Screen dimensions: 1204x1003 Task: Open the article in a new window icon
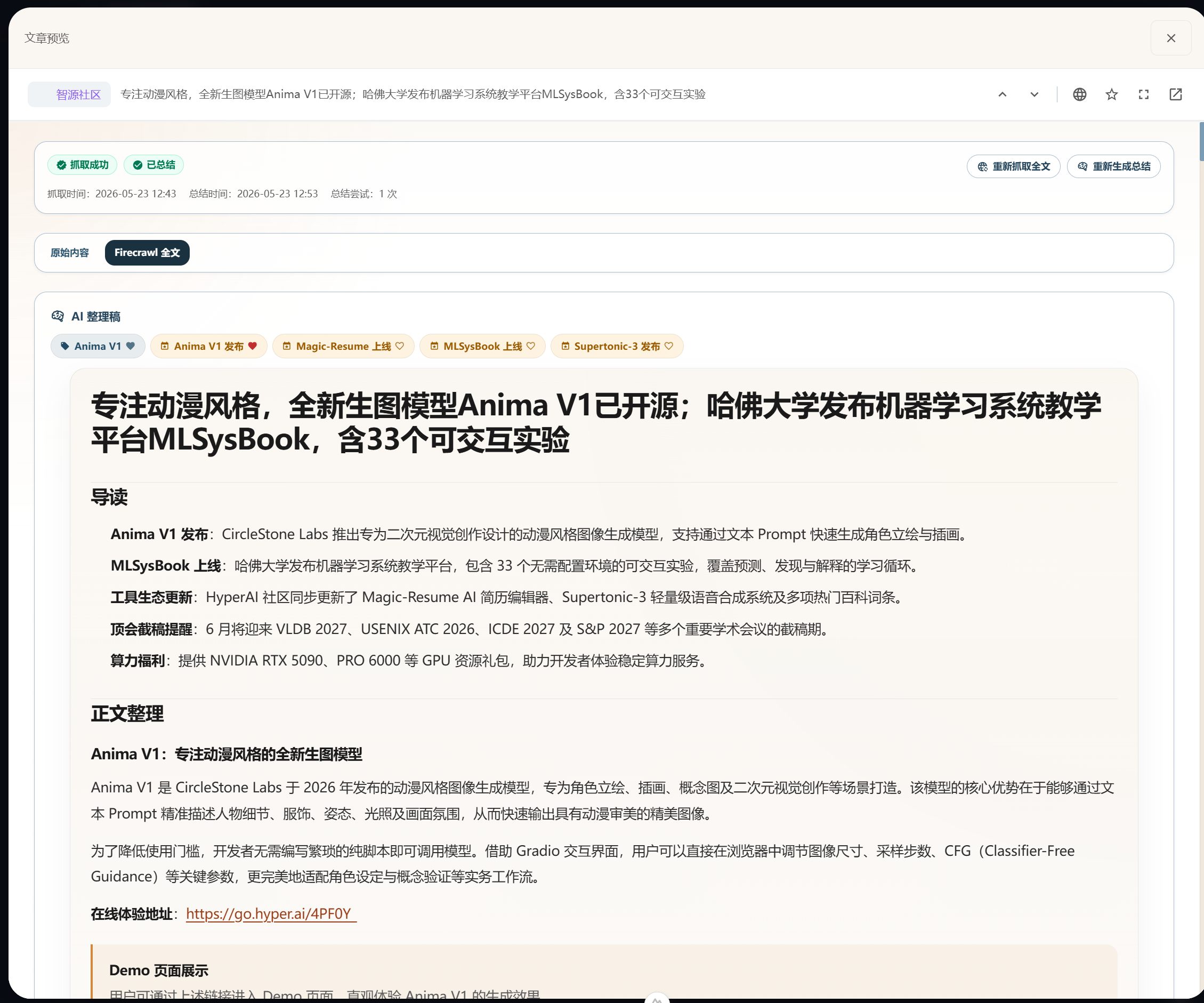pyautogui.click(x=1175, y=94)
